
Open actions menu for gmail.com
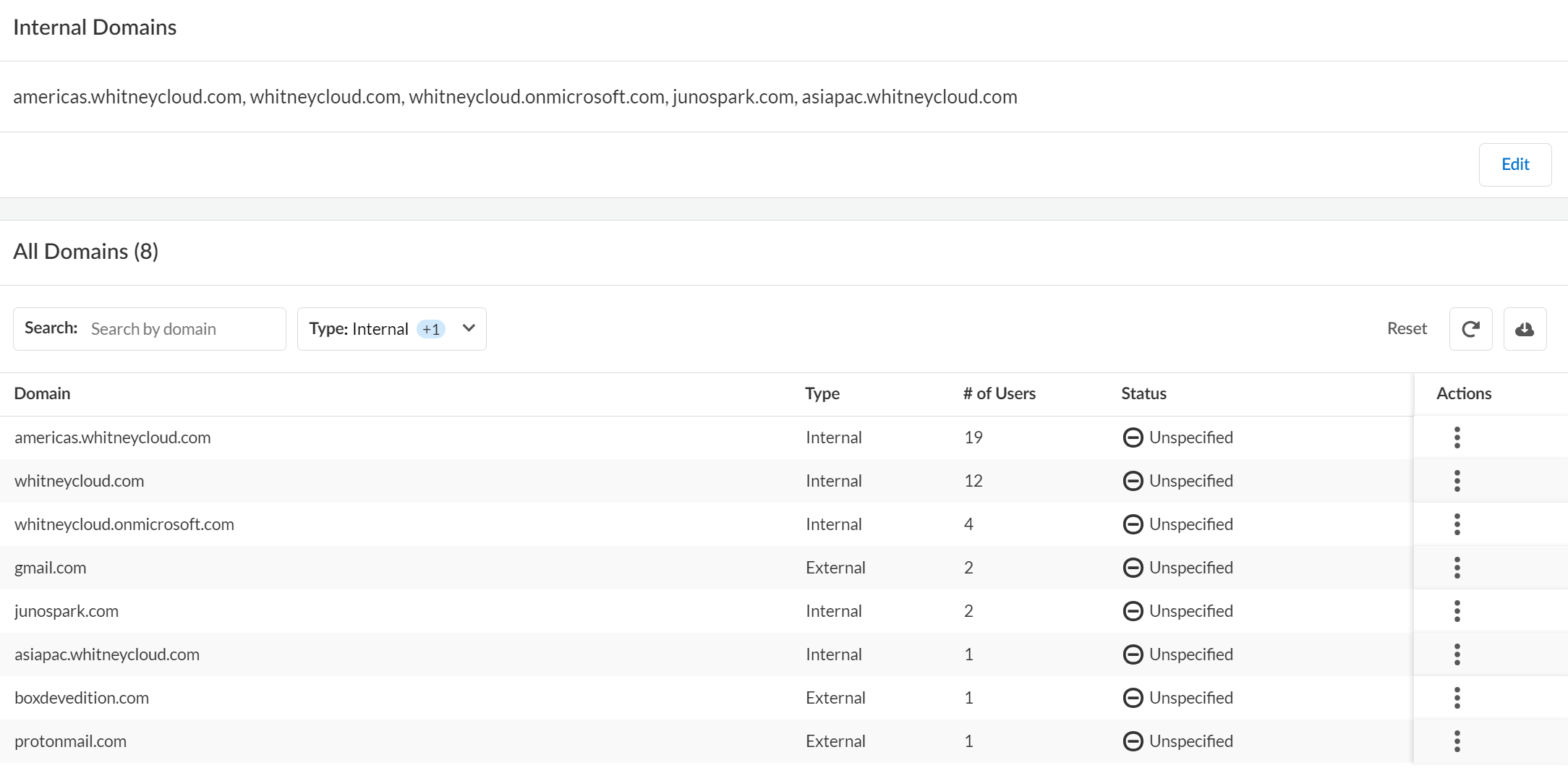pyautogui.click(x=1457, y=568)
